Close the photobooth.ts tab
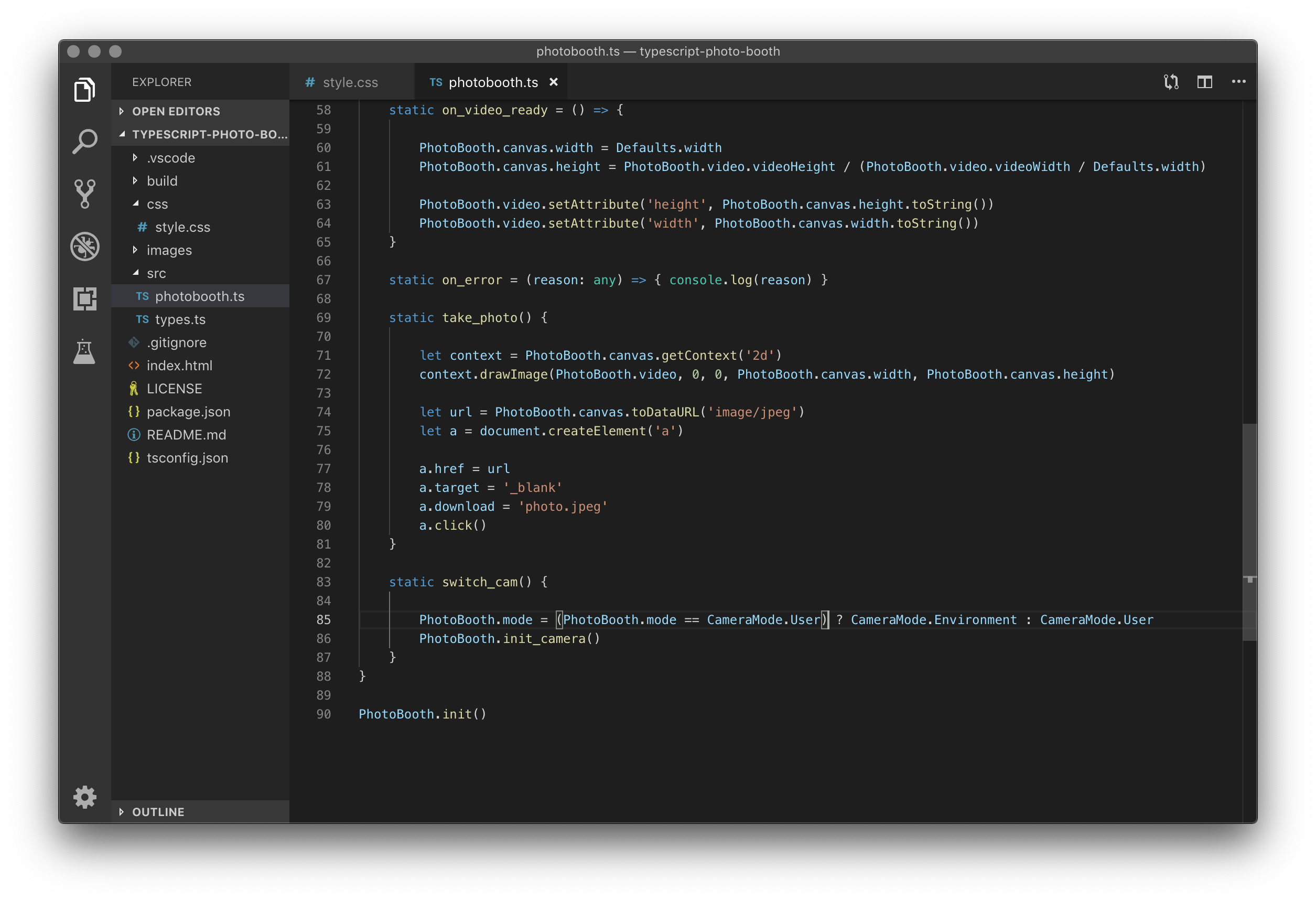This screenshot has height=901, width=1316. click(x=553, y=81)
